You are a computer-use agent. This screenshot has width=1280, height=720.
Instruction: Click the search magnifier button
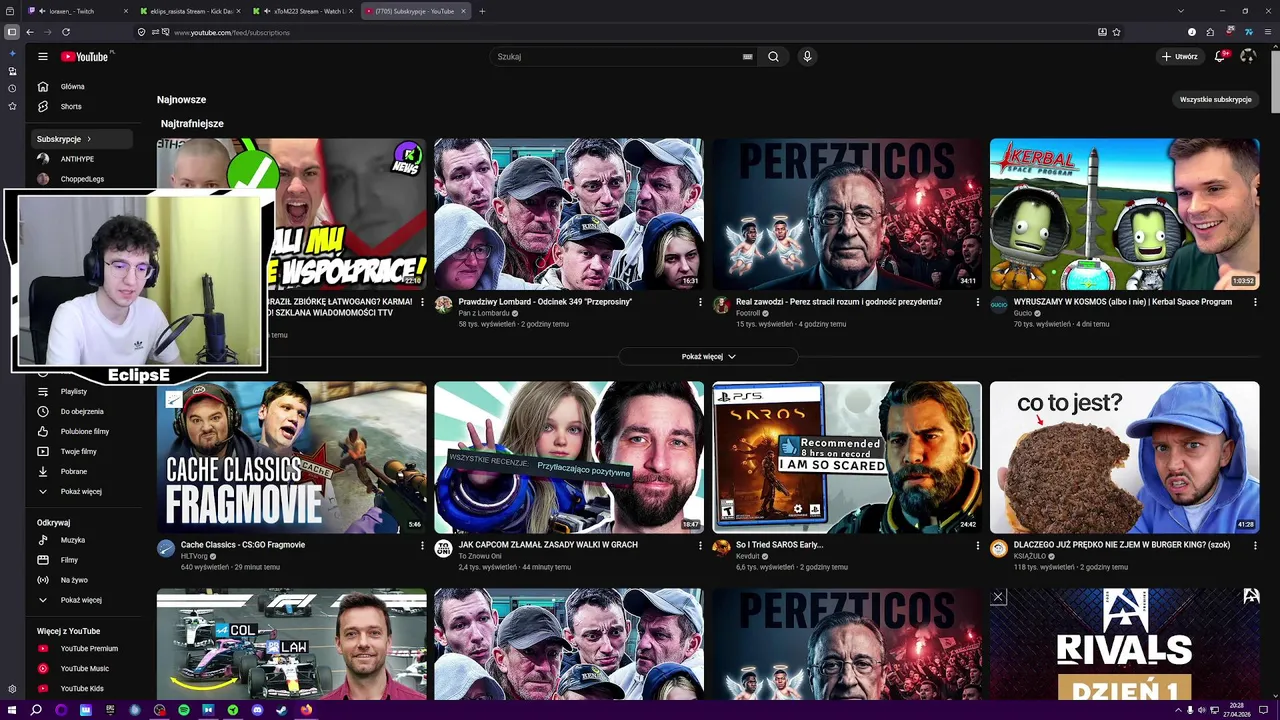click(773, 57)
